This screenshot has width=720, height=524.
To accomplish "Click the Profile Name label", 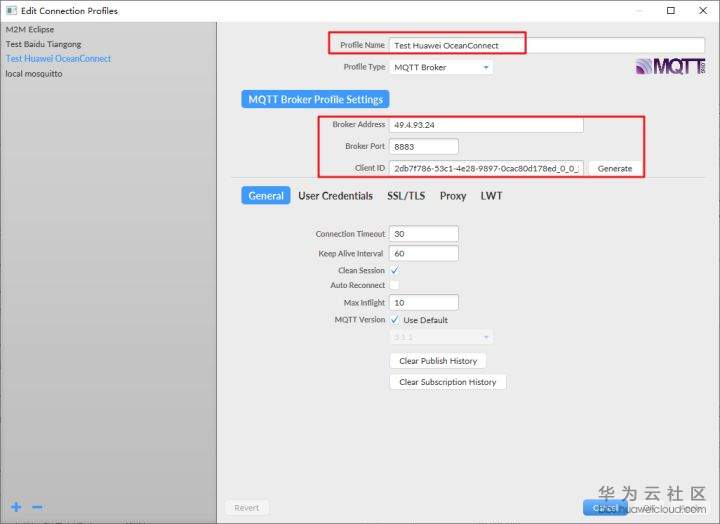I will point(362,45).
